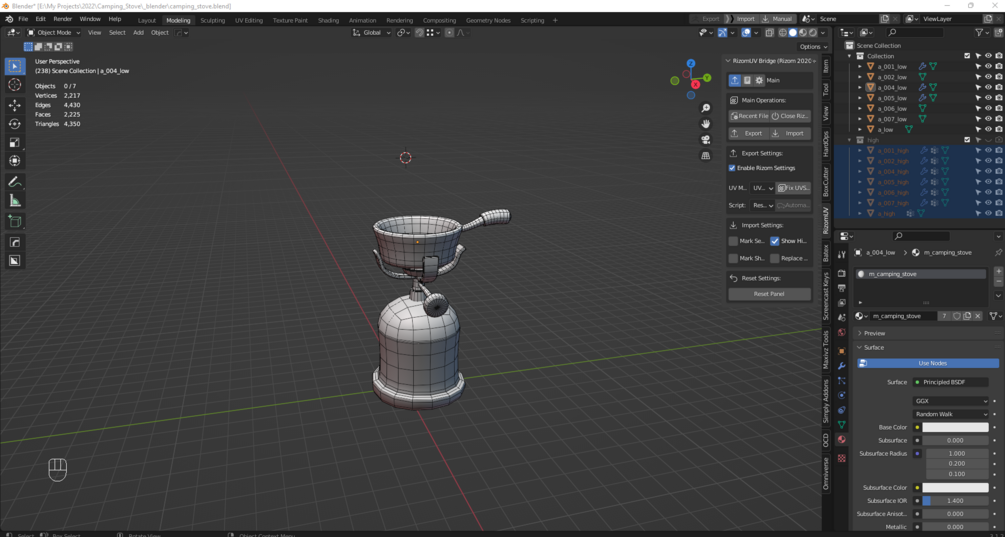1005x537 pixels.
Task: Click the viewport zoom magnifier icon
Action: coord(706,108)
